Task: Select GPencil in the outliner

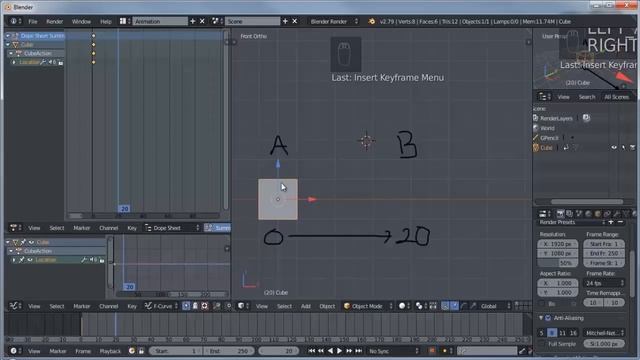Action: 549,138
